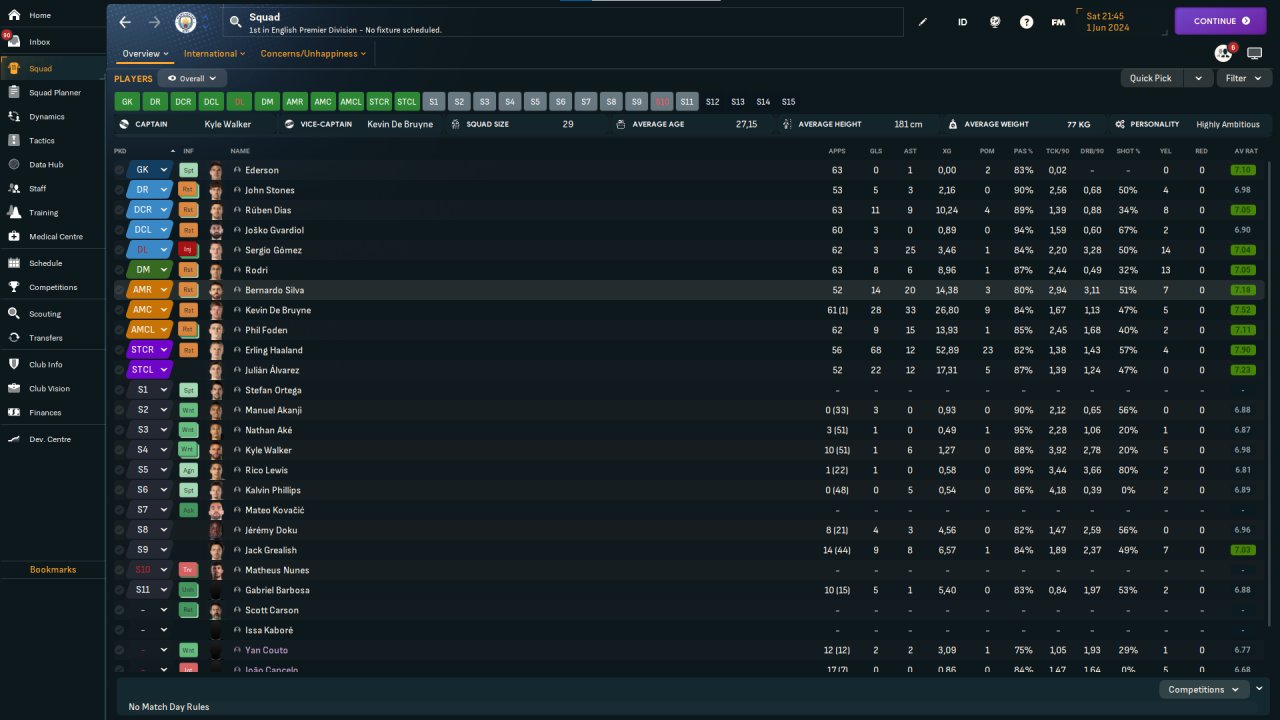Open the Tactics screen from sidebar

[42, 141]
